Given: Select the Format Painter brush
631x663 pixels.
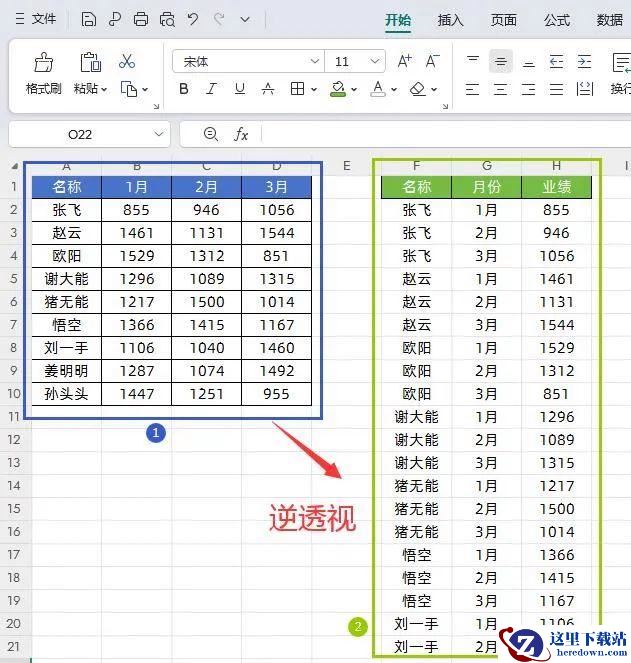Looking at the screenshot, I should pos(43,63).
